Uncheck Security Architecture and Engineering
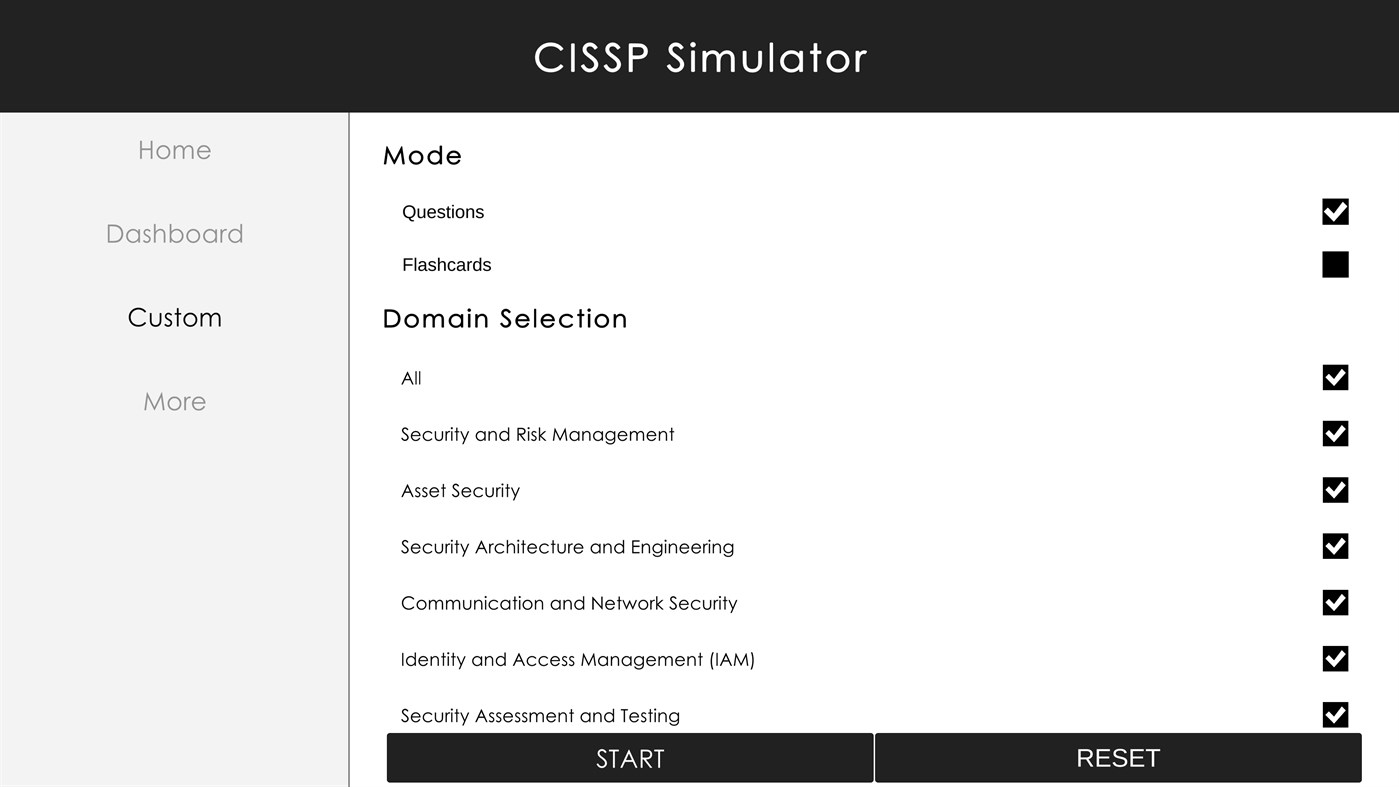 [1335, 546]
